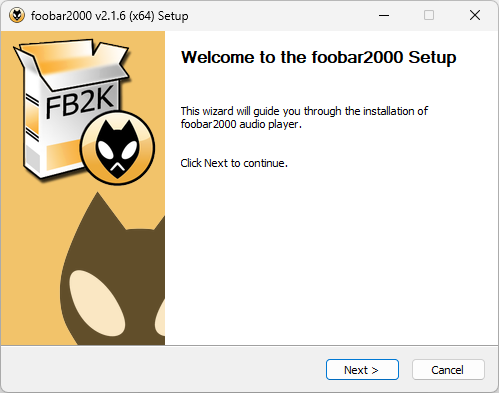Click the window title 'foobar2000 v2.1.6 (x64) Setup'
499x393 pixels.
[110, 16]
